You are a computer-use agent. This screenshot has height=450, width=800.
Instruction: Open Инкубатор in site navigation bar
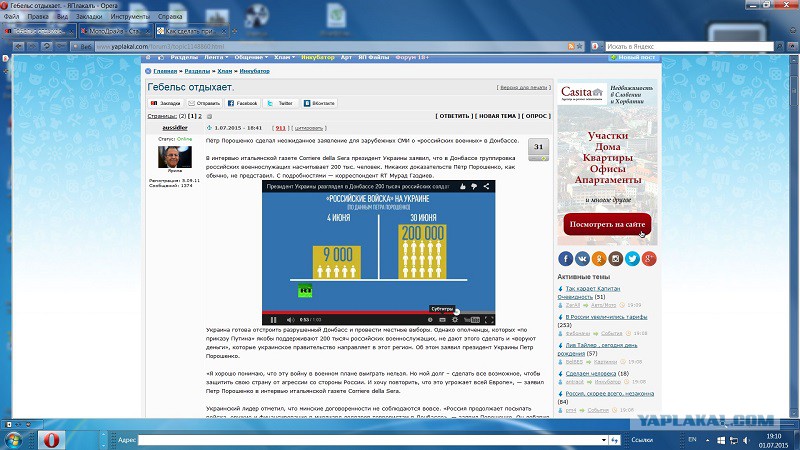point(317,57)
